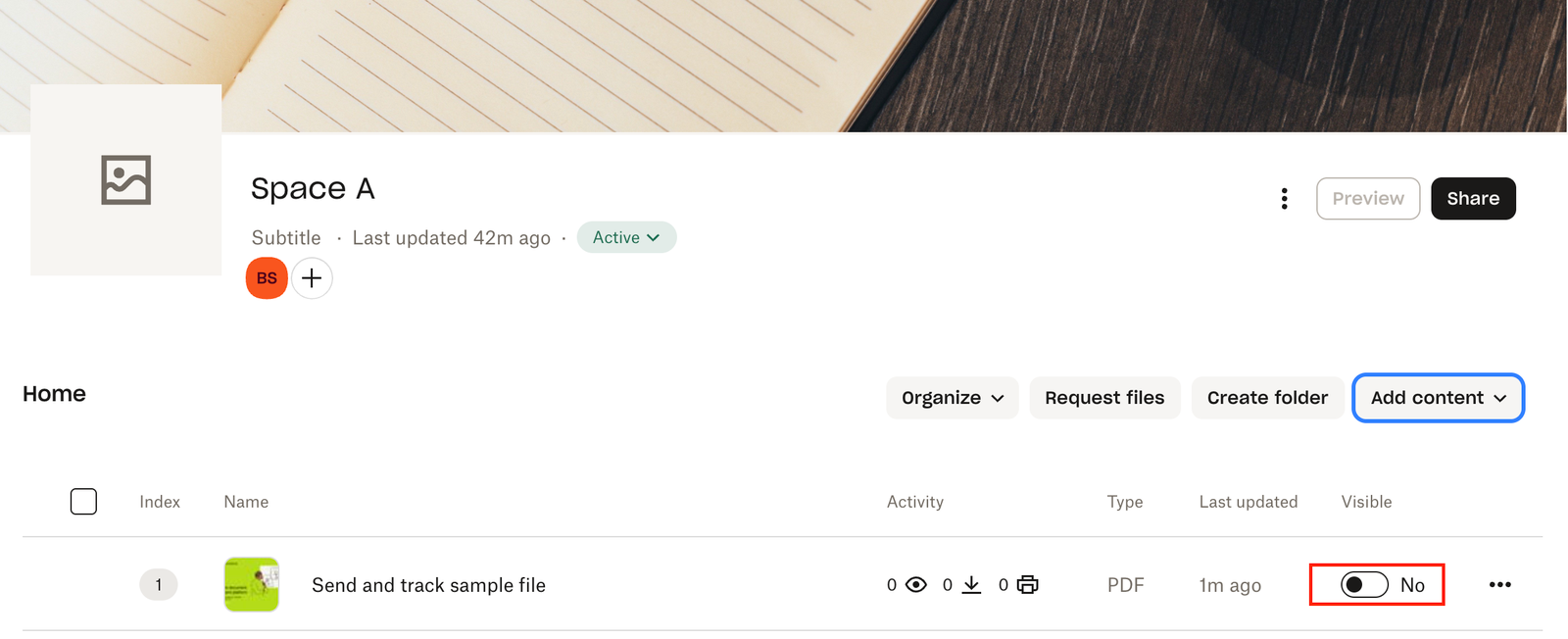Check the select-all checkbox in table header
Viewport: 1568px width, 639px height.
point(84,502)
